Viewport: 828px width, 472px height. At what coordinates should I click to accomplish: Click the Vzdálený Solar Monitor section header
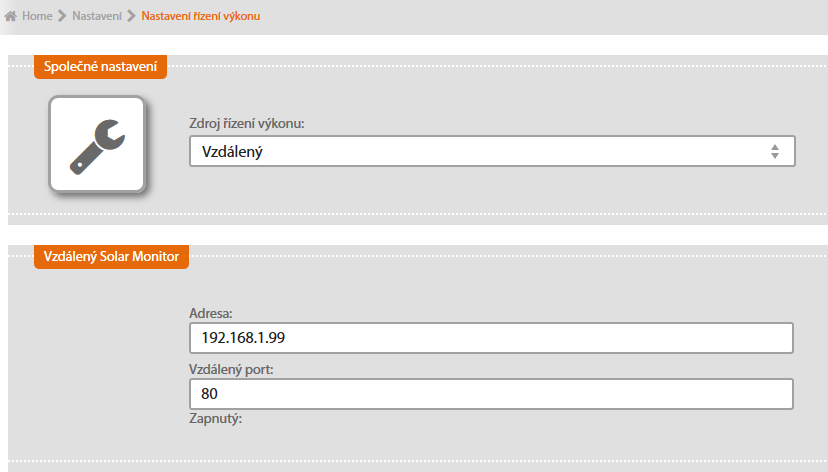click(111, 257)
